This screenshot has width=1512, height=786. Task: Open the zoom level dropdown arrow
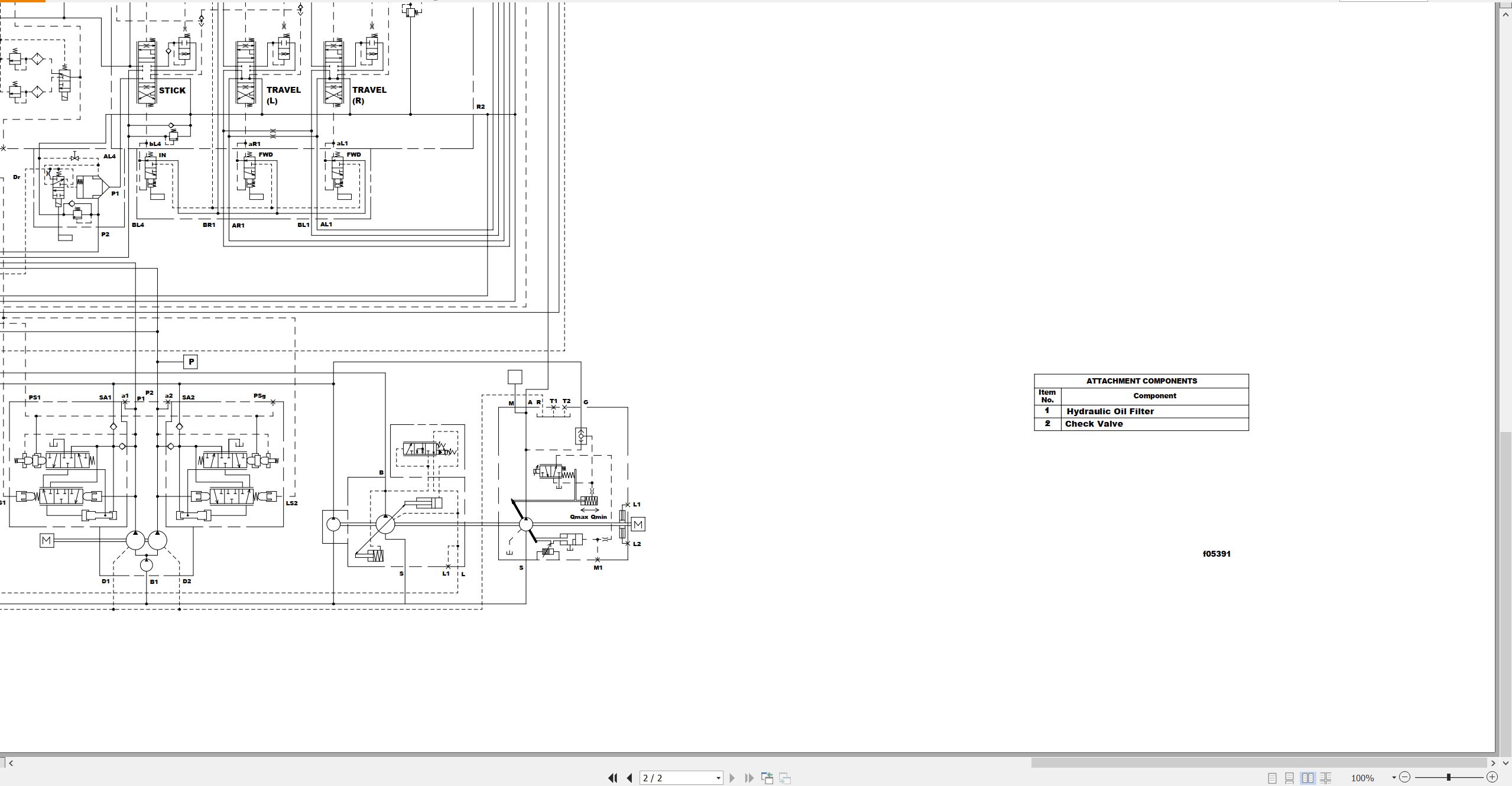[x=1393, y=778]
